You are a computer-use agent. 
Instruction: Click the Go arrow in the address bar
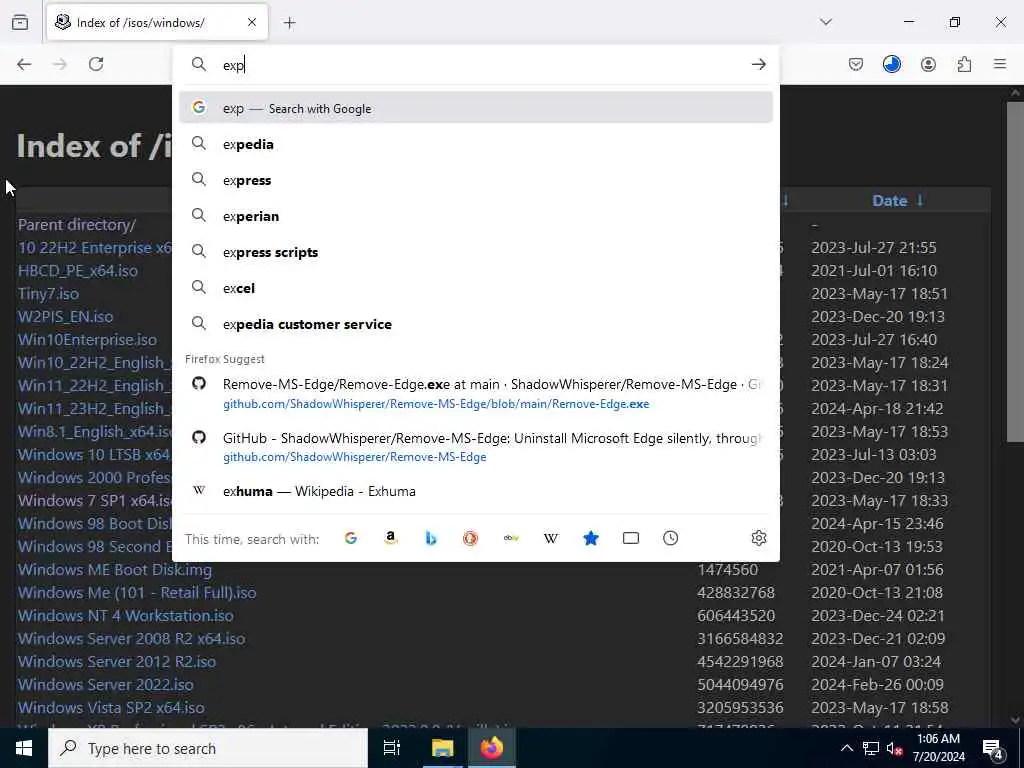click(x=758, y=64)
